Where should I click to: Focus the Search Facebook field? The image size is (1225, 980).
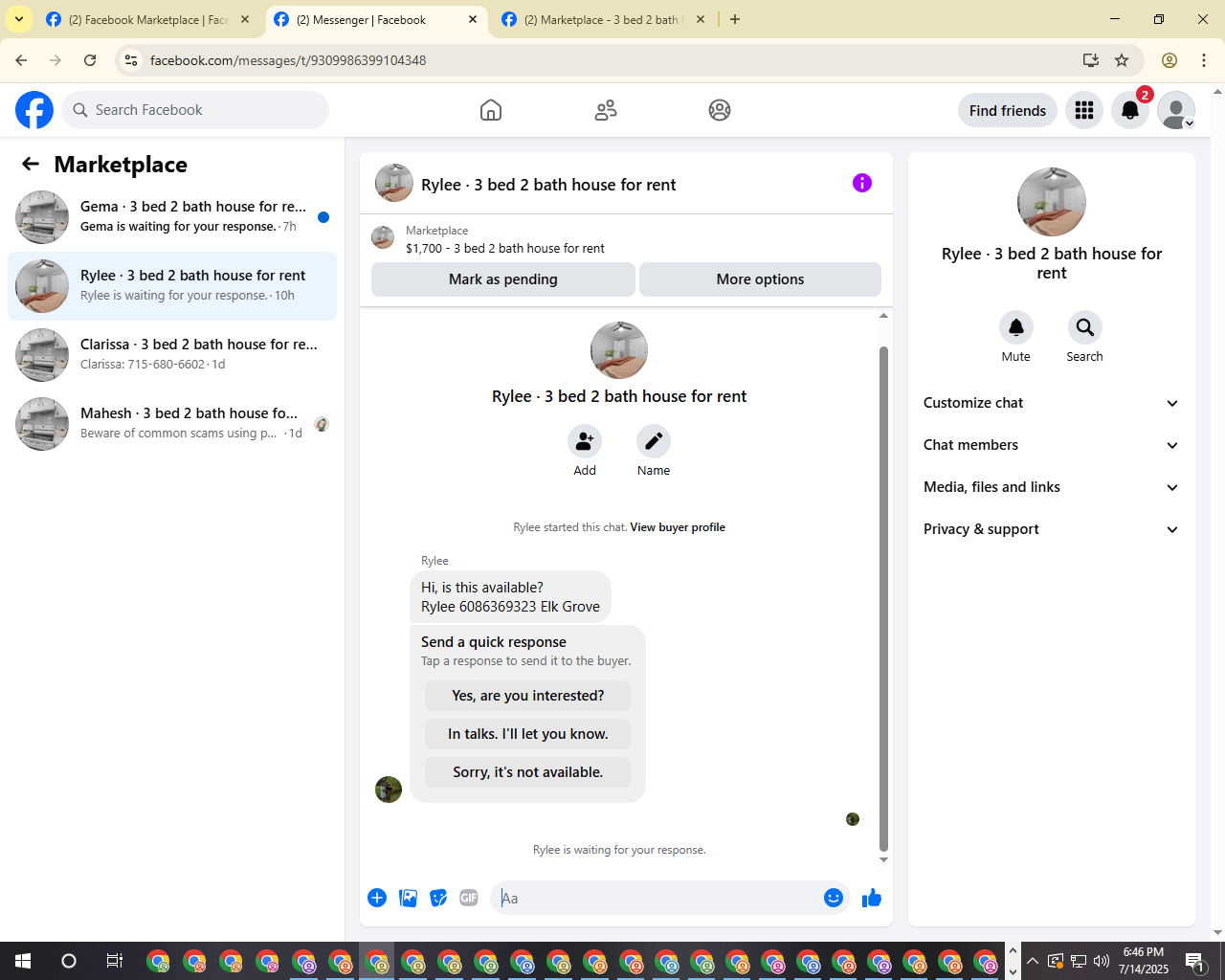pos(195,110)
